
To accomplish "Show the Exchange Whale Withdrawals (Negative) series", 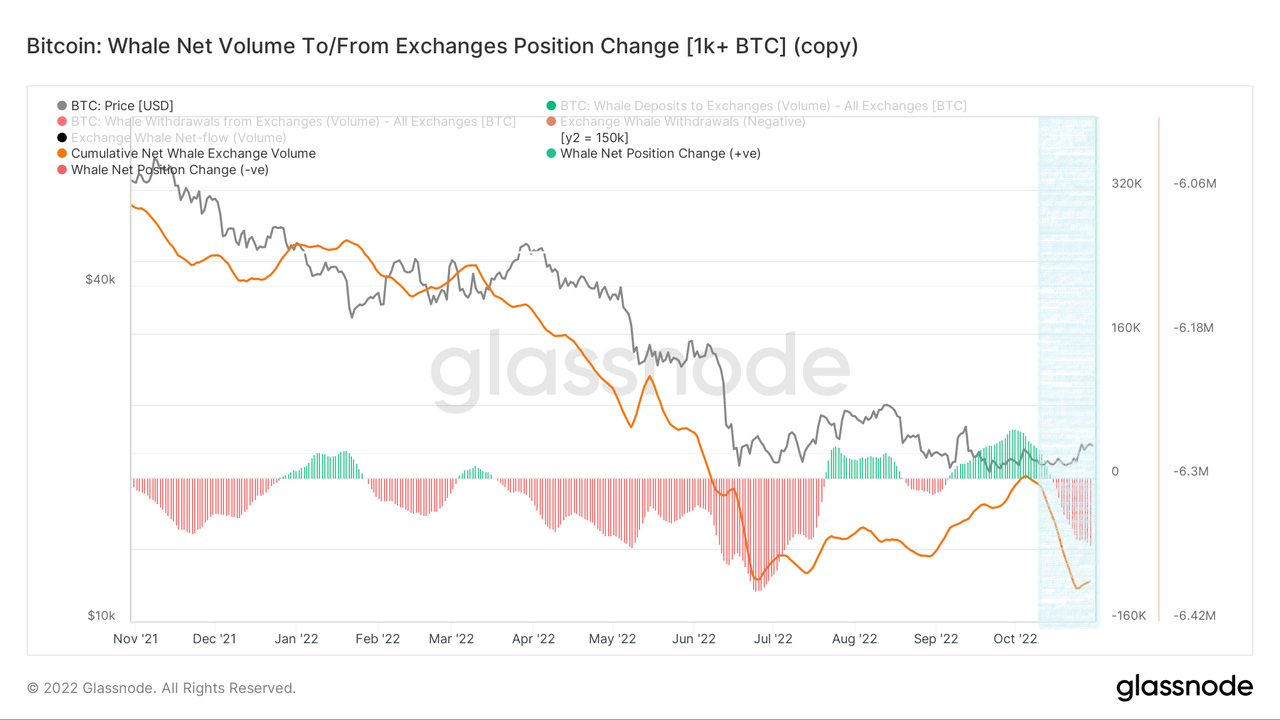I will point(682,121).
